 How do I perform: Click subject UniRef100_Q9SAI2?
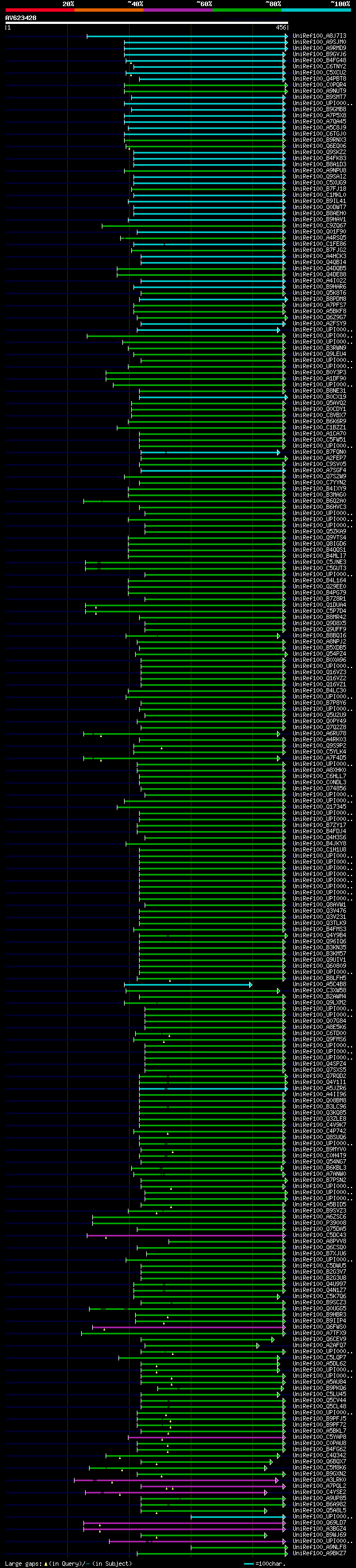[x=319, y=176]
